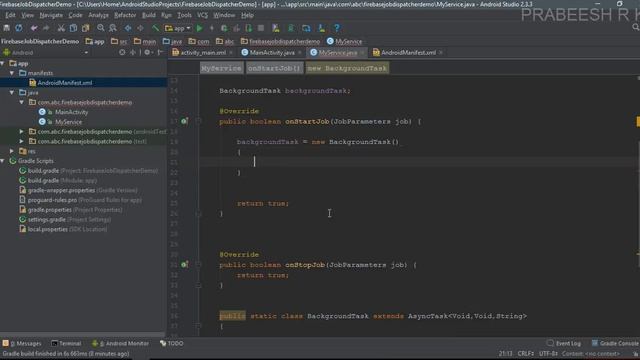Open the Navigate menu
This screenshot has width=640, height=360.
point(51,15)
